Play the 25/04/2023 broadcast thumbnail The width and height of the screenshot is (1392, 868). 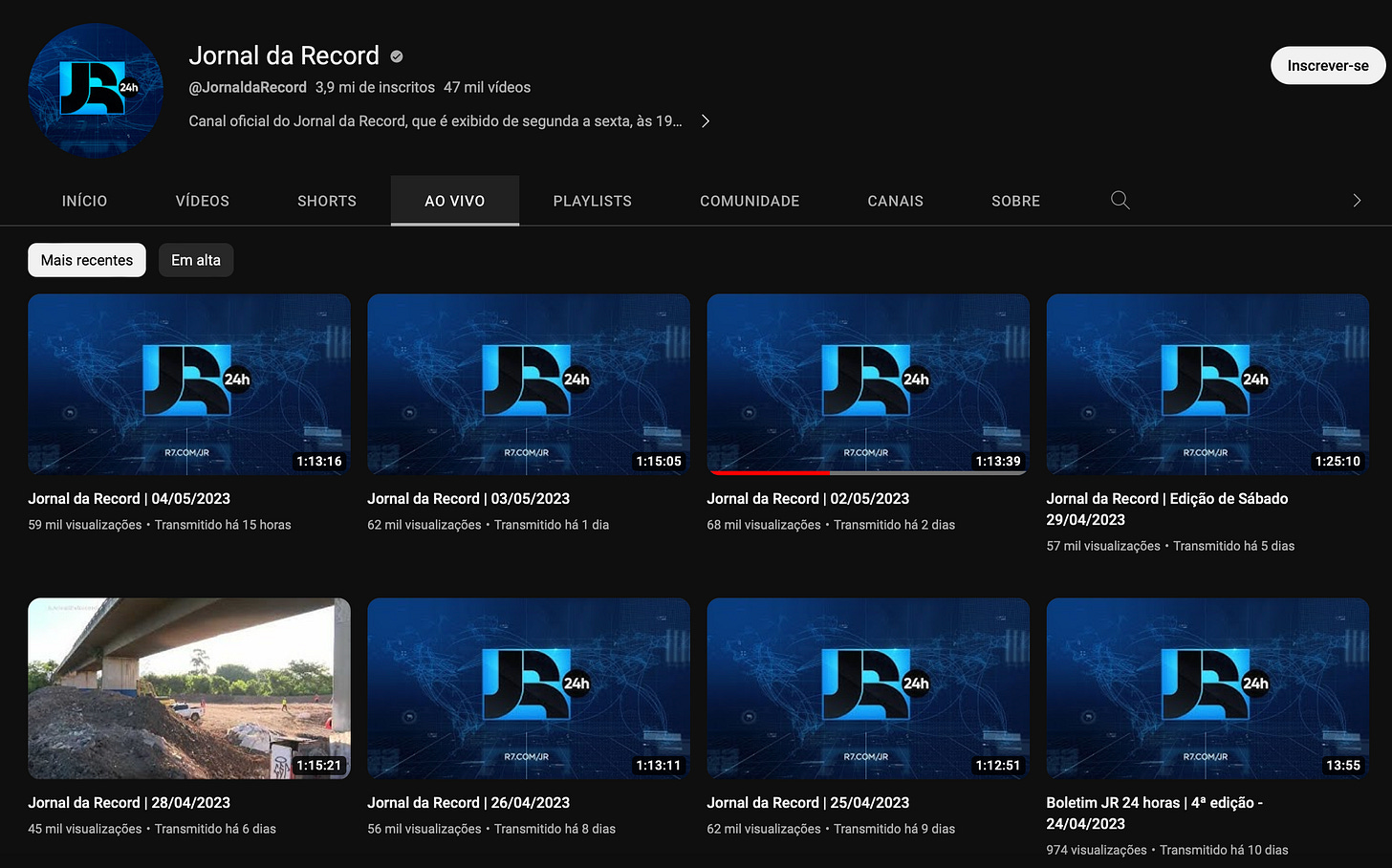point(868,688)
